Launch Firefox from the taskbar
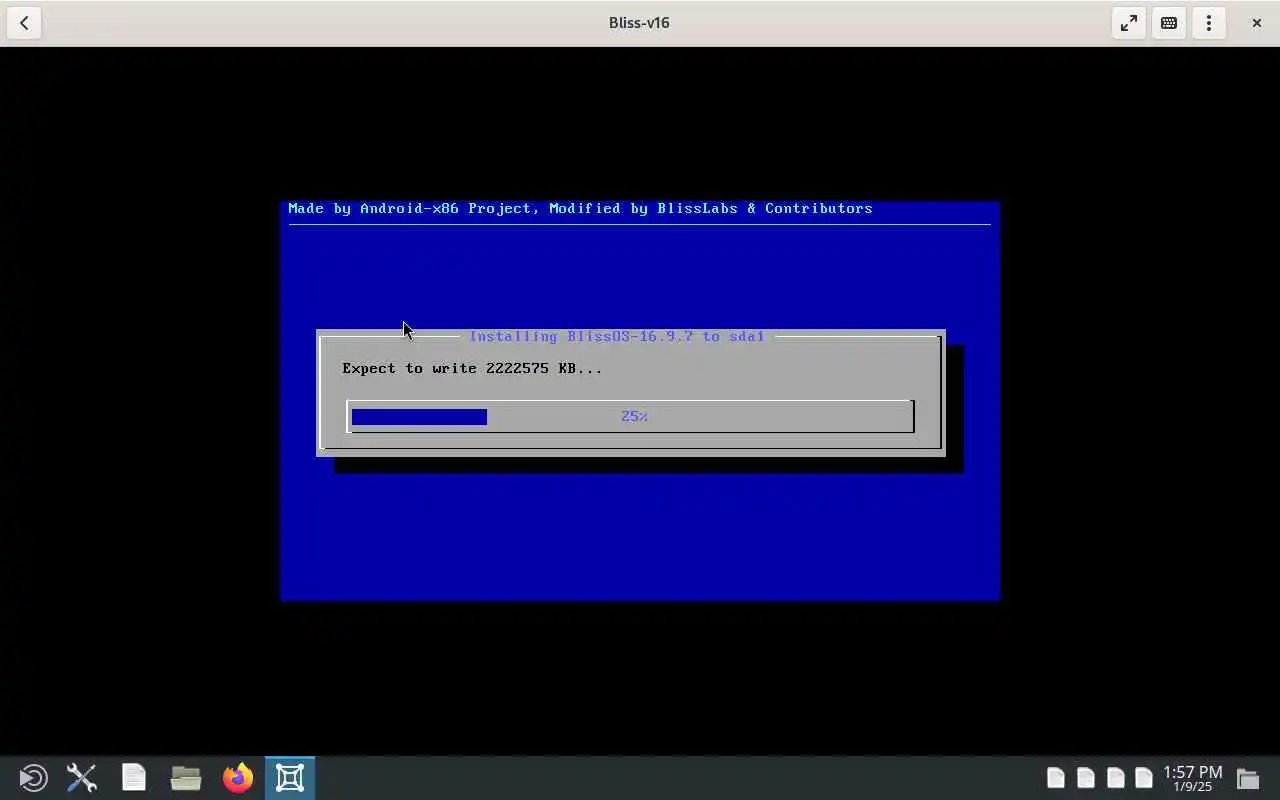 point(238,778)
